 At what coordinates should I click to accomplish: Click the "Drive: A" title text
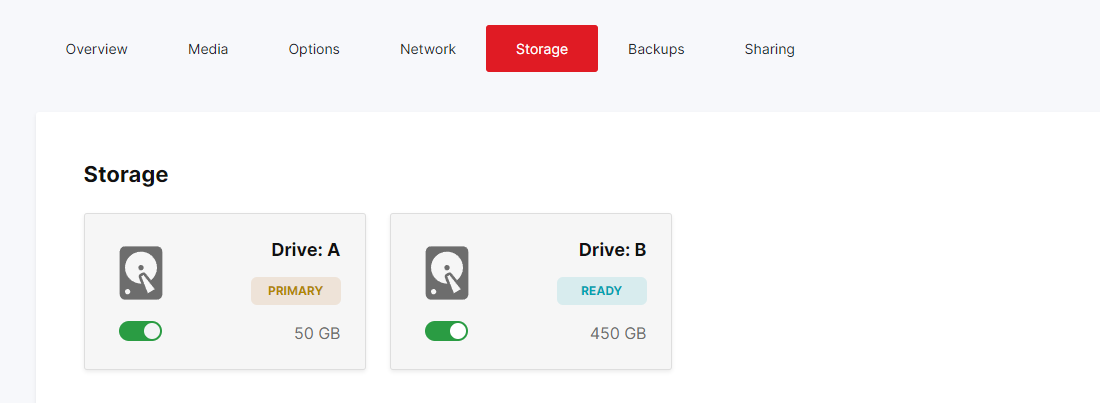click(x=306, y=250)
